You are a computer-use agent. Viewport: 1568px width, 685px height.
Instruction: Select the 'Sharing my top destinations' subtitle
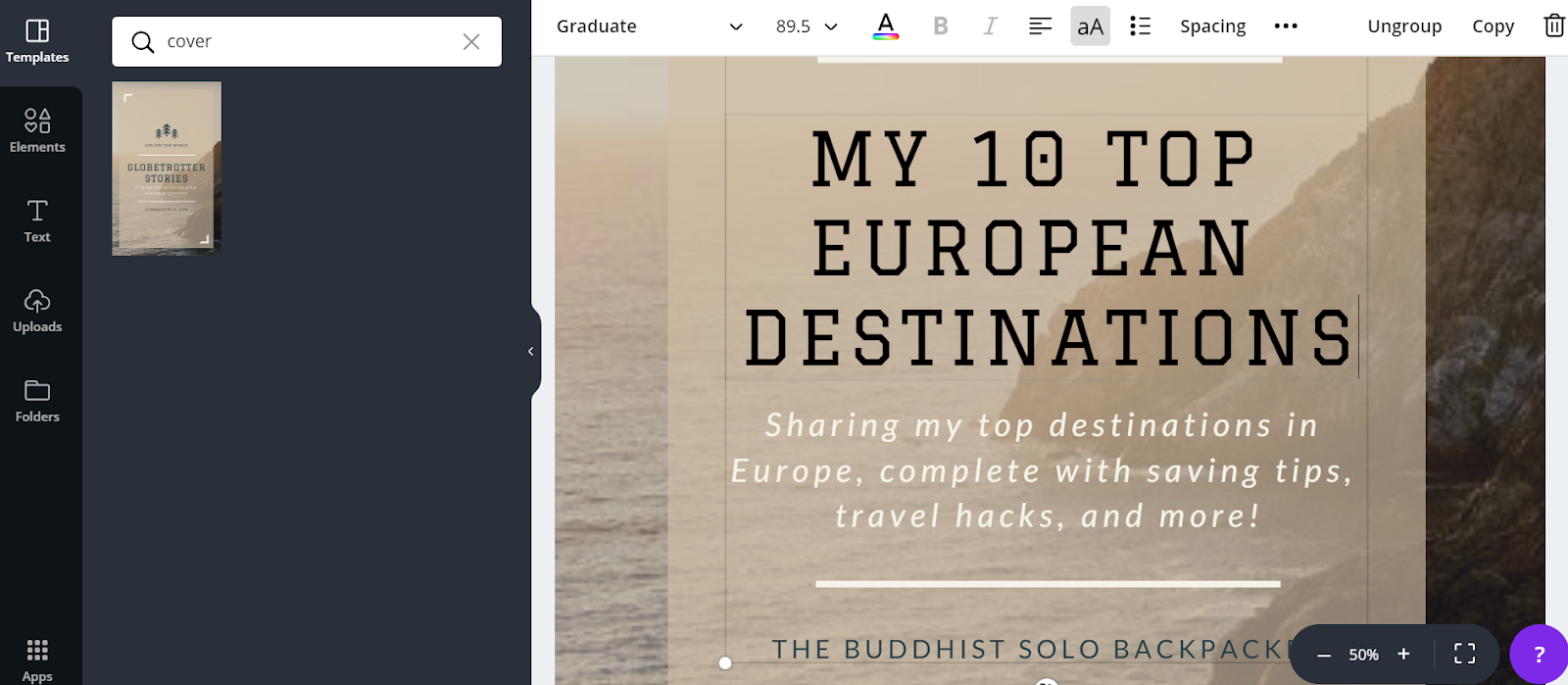1043,470
